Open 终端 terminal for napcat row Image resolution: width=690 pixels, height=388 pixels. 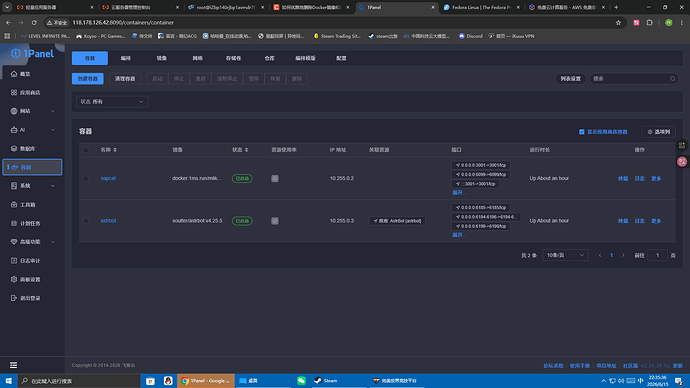(x=623, y=179)
